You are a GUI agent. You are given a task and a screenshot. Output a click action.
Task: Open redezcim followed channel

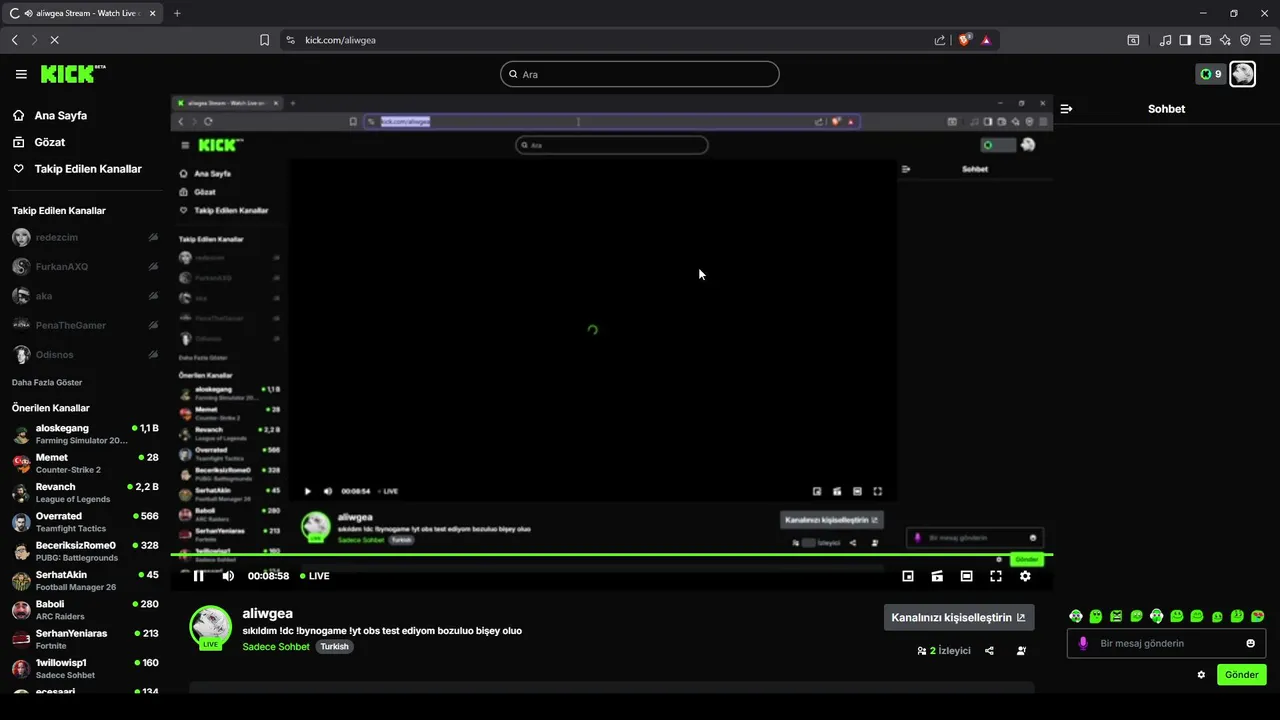point(85,237)
